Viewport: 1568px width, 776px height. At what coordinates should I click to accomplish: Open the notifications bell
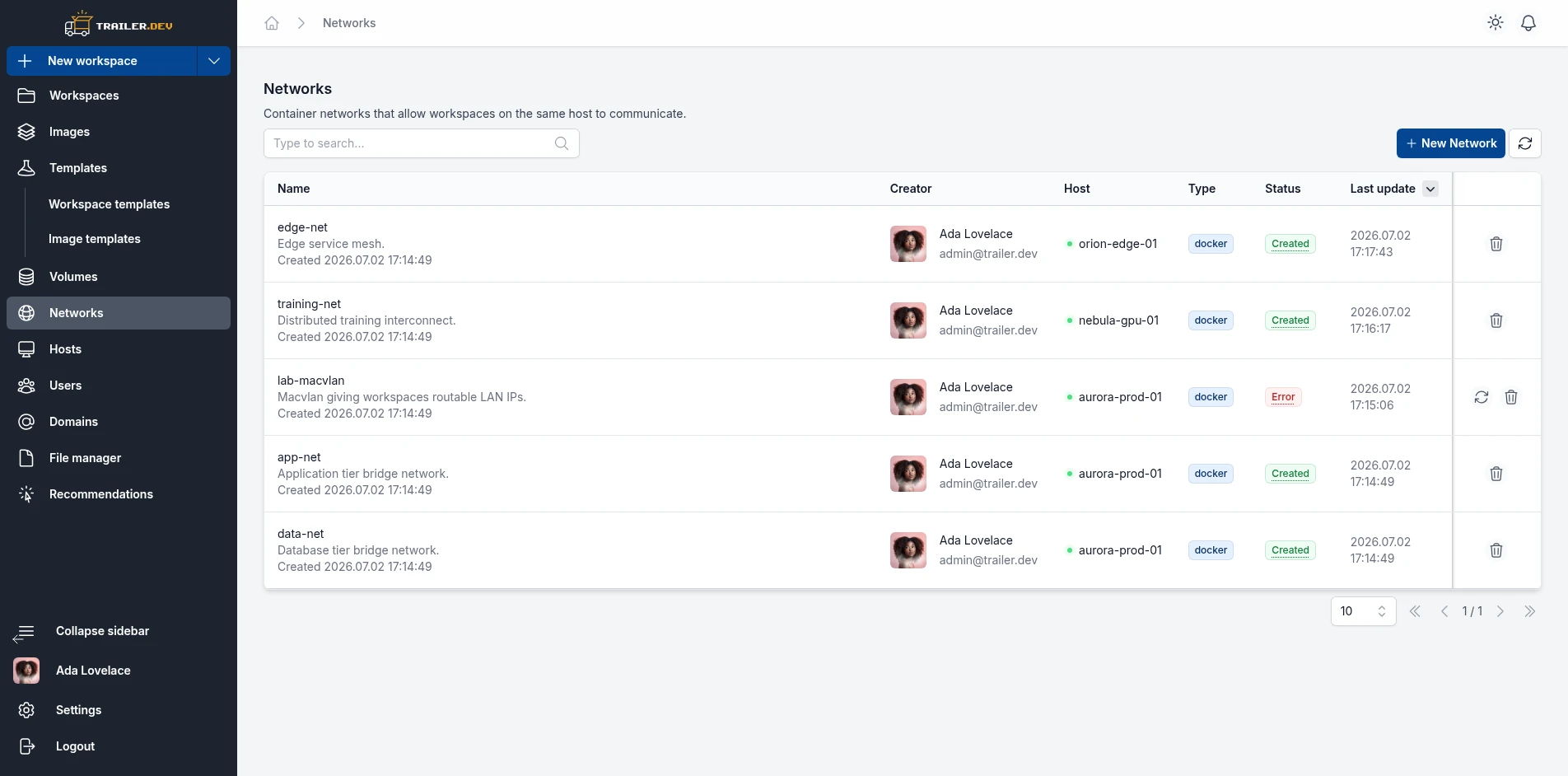point(1528,23)
